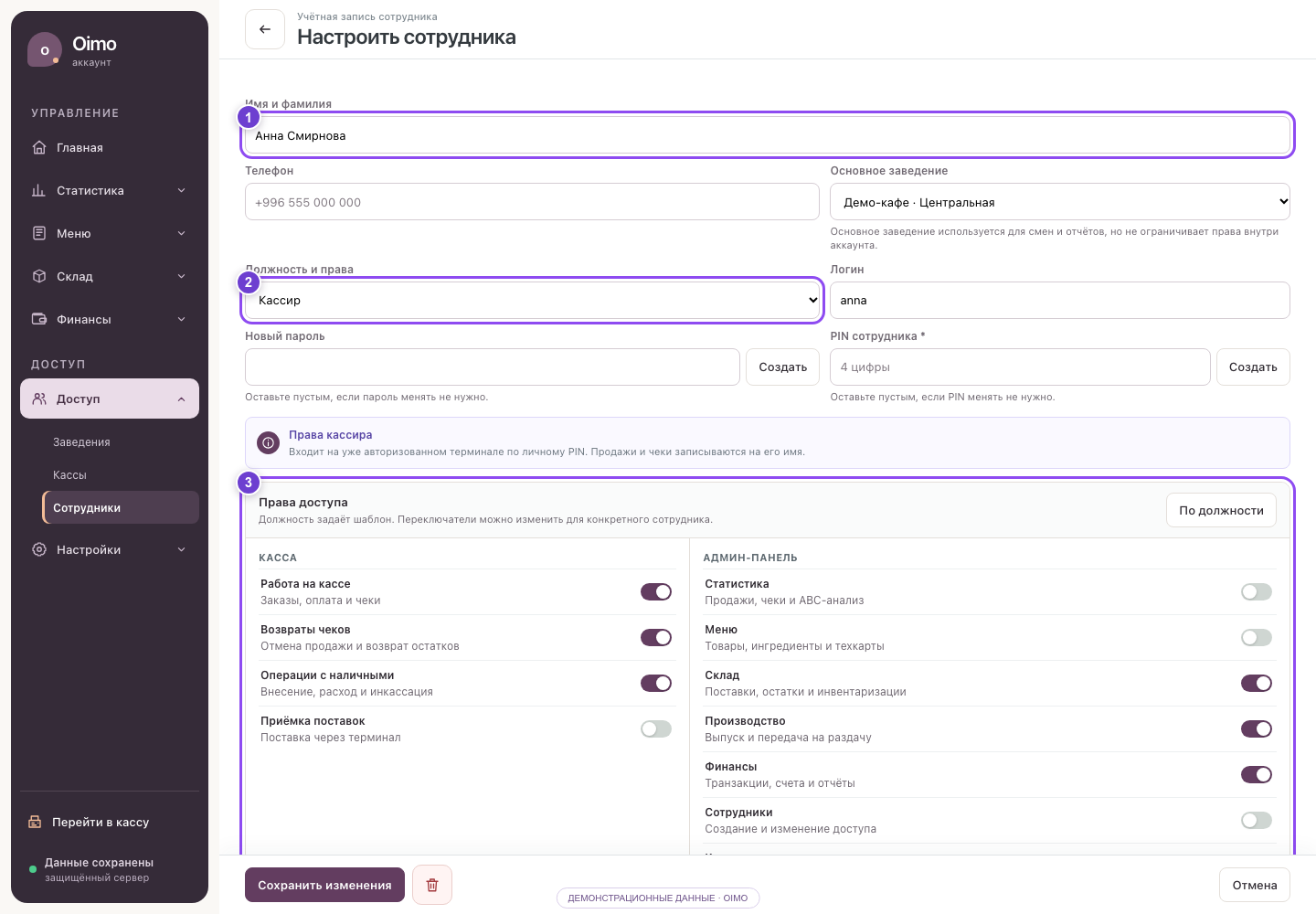The height and width of the screenshot is (914, 1316).
Task: Click the info icon beside Права кассира
Action: pyautogui.click(x=268, y=442)
